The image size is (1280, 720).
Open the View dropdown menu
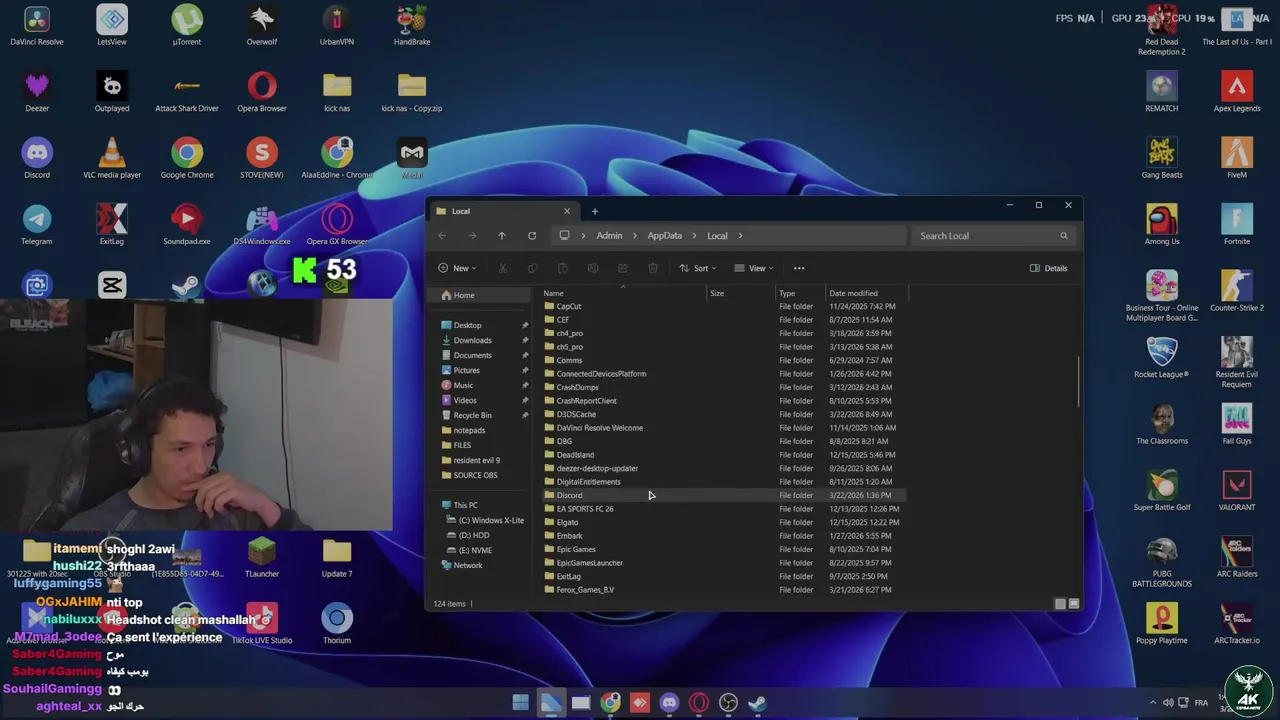click(x=754, y=268)
